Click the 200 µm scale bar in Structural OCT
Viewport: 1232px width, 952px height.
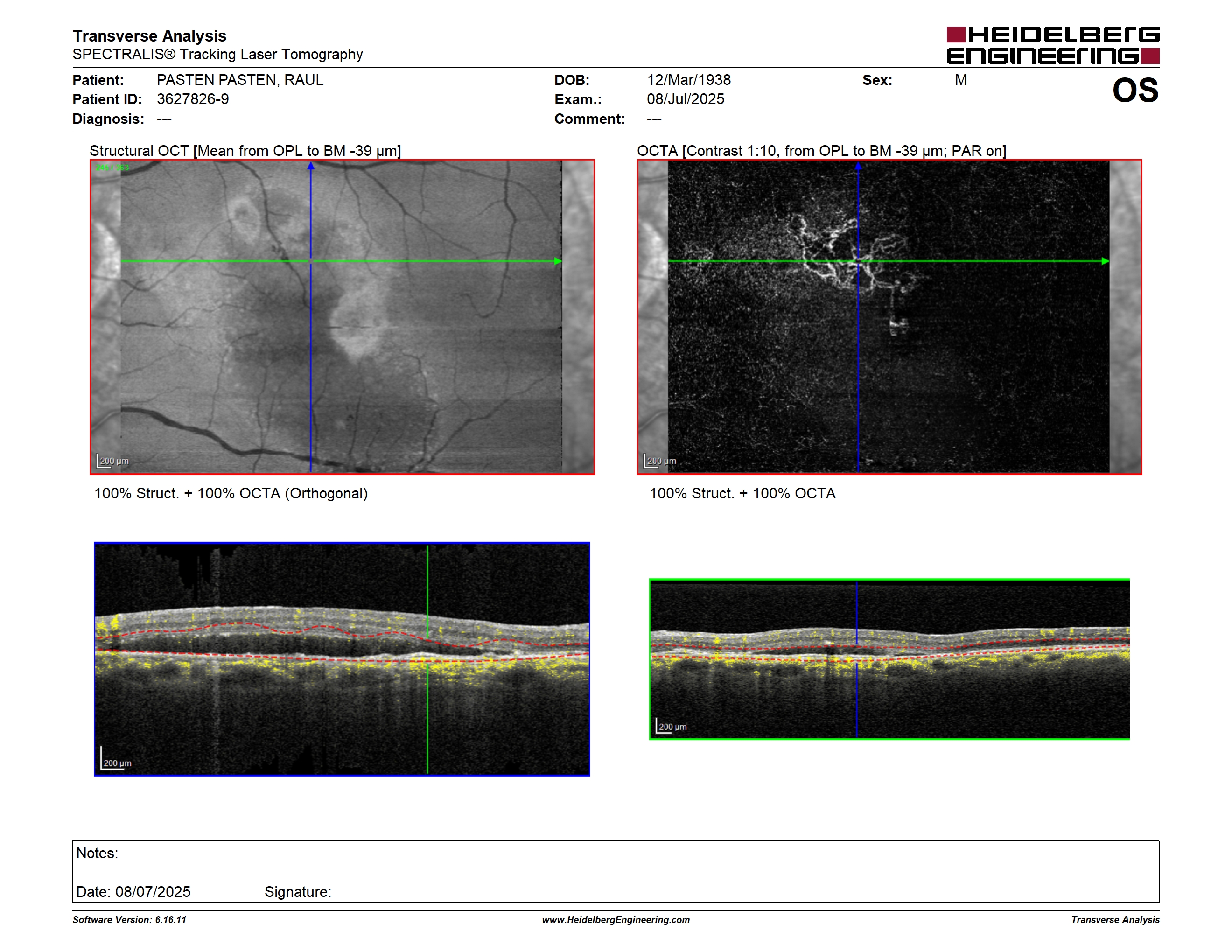pos(113,461)
